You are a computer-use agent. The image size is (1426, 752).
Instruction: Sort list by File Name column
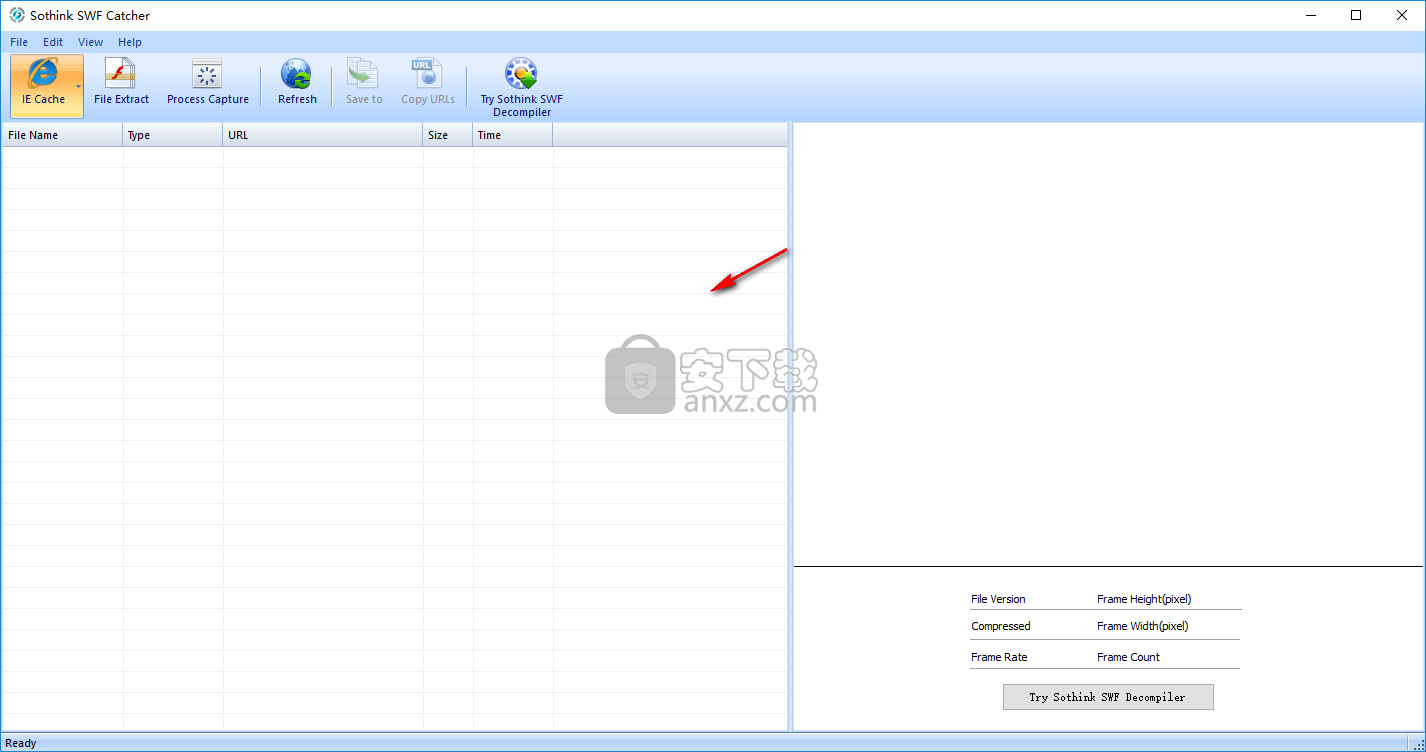62,135
